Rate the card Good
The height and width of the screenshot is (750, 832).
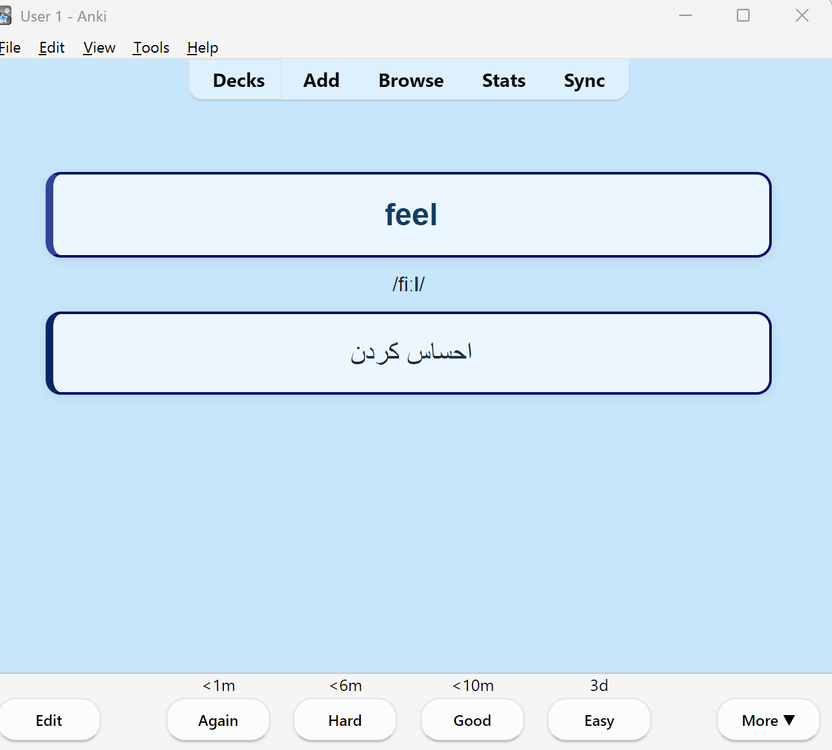point(472,720)
